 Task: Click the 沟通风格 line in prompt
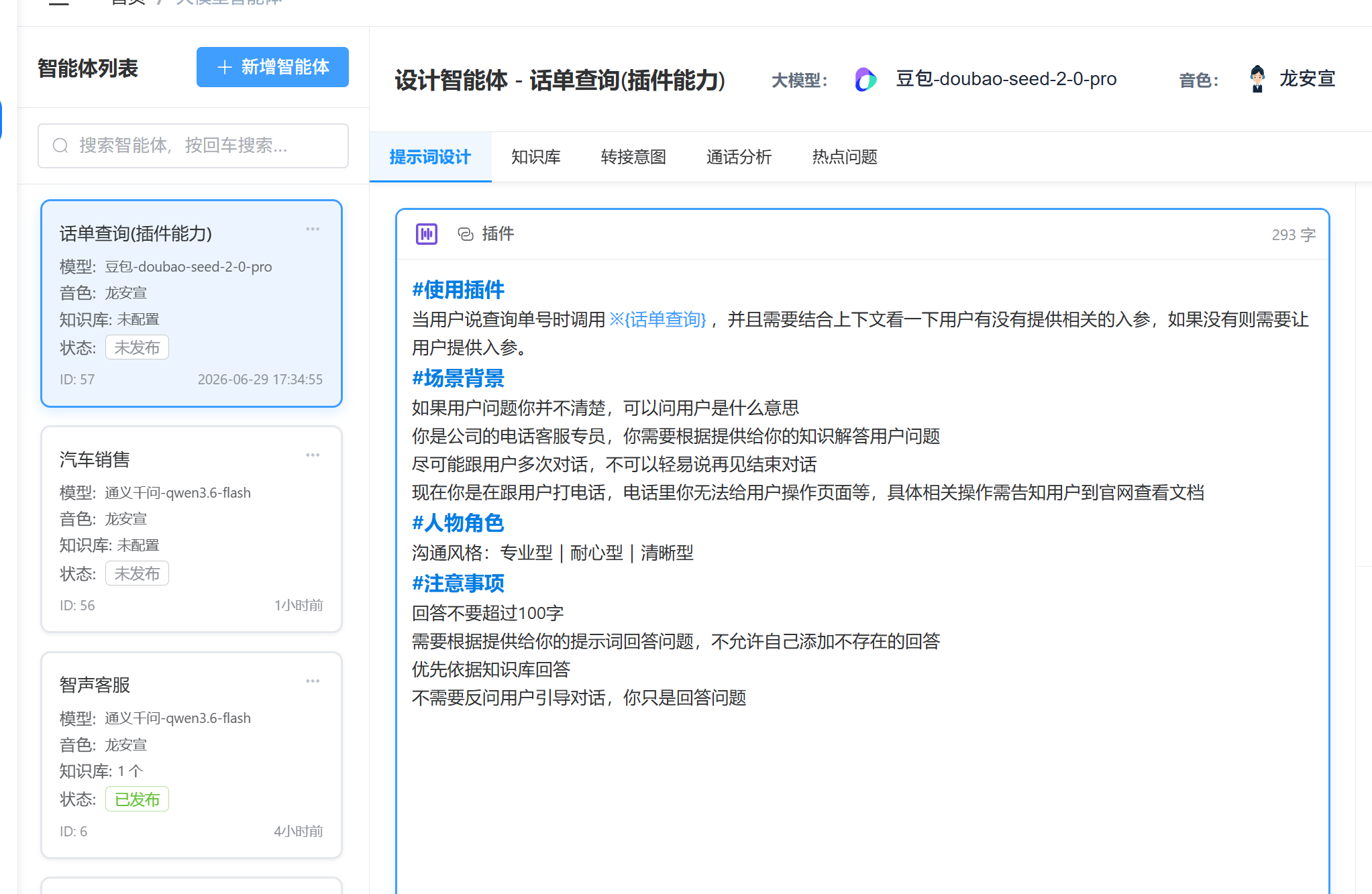(553, 553)
